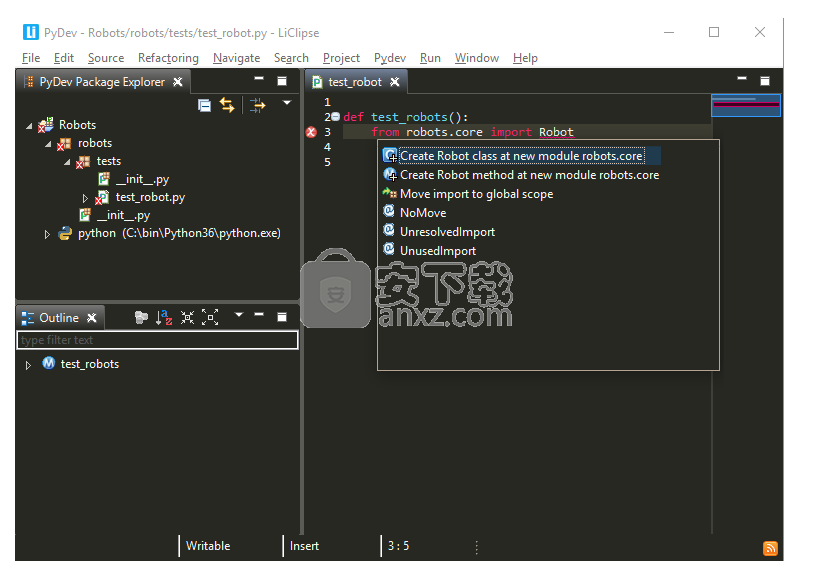Open the Pydev menu
The width and height of the screenshot is (816, 580).
coord(390,58)
